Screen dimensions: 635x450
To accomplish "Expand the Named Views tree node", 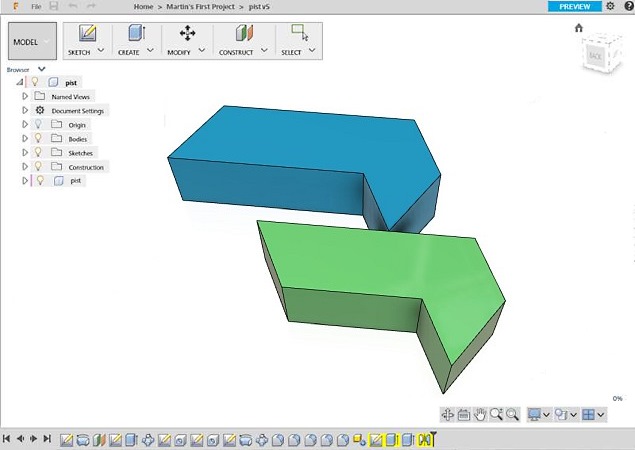I will pyautogui.click(x=25, y=96).
